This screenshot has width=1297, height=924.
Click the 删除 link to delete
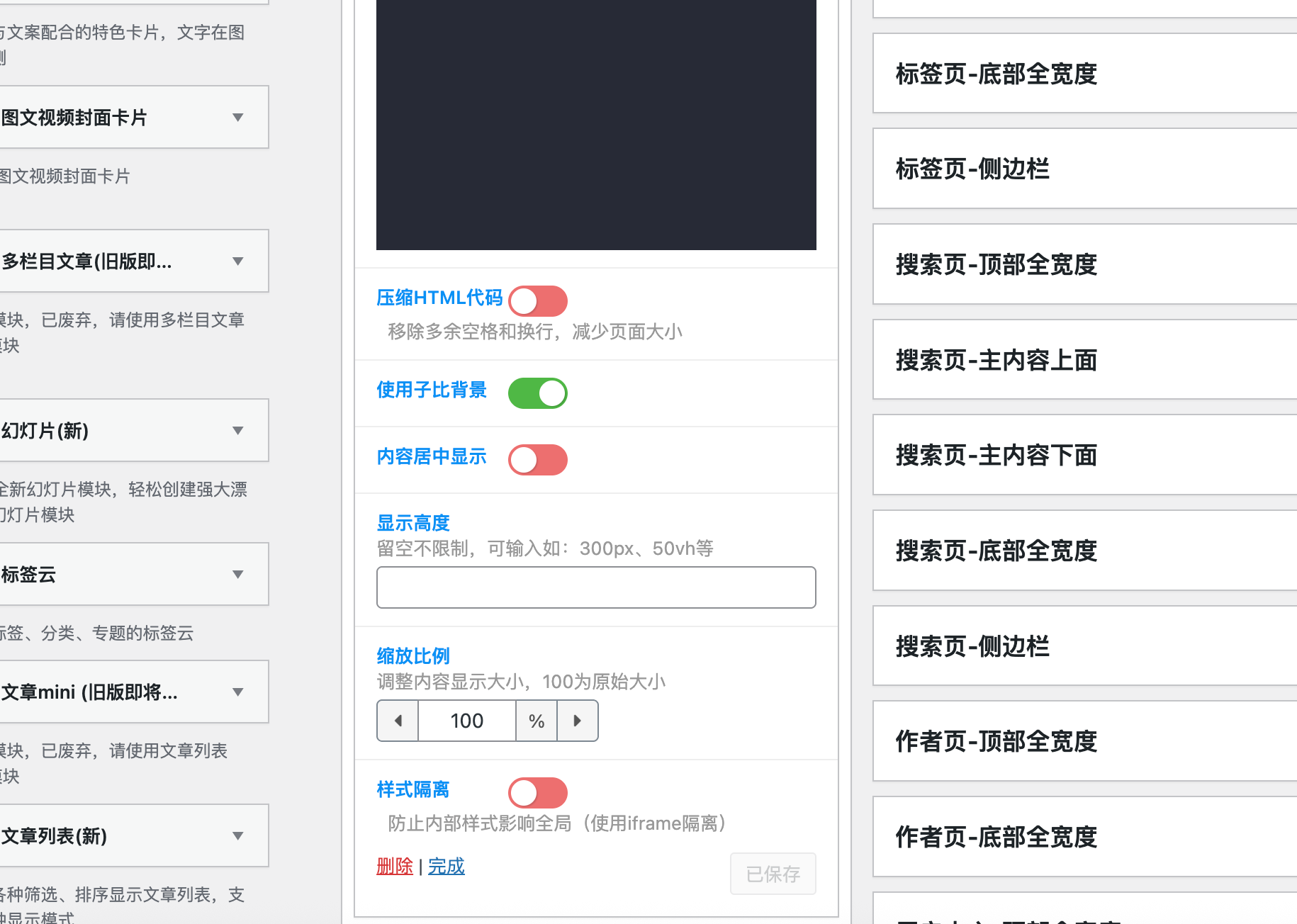coord(394,866)
